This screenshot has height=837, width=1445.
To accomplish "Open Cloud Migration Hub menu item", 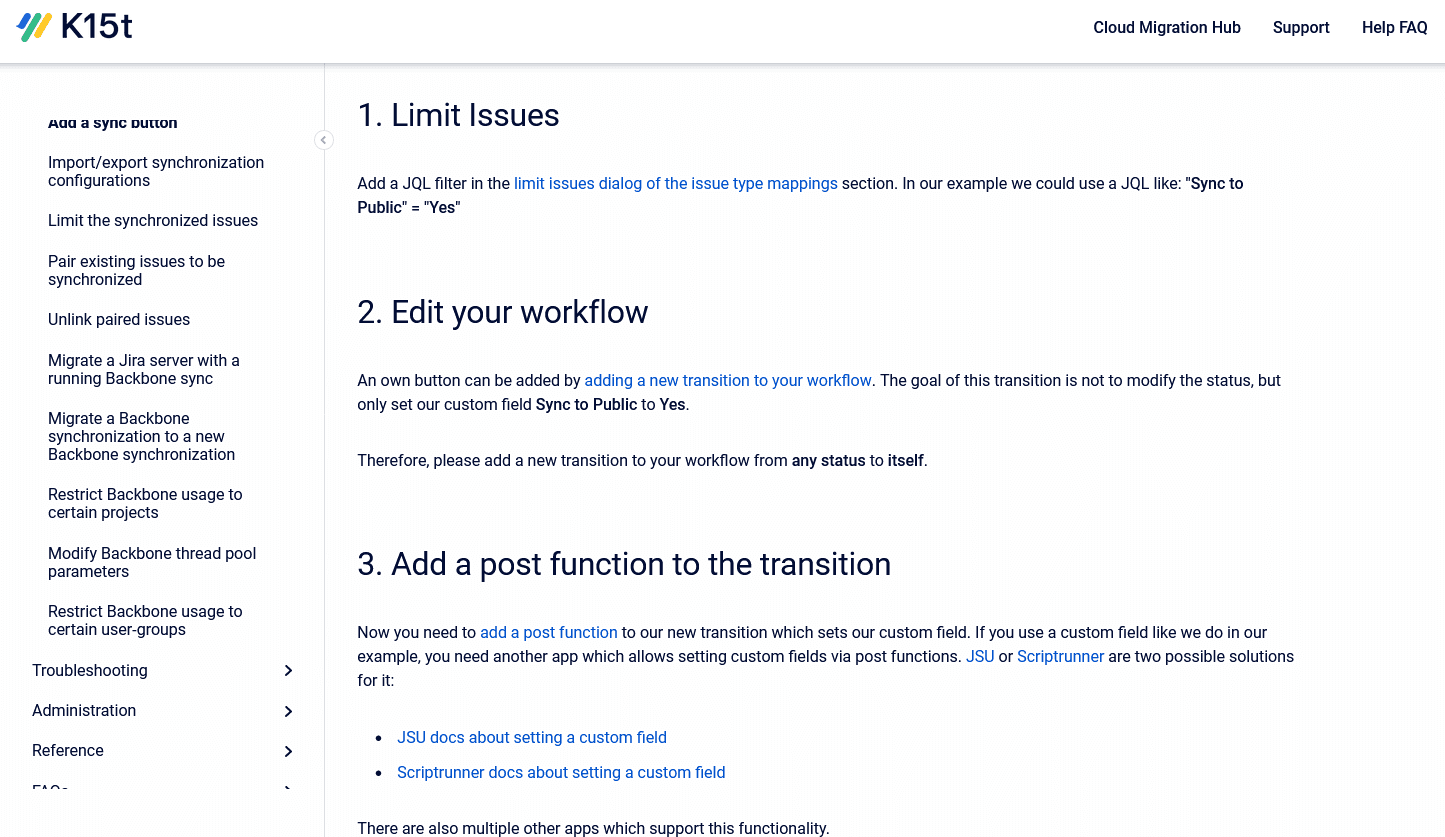I will [x=1166, y=28].
